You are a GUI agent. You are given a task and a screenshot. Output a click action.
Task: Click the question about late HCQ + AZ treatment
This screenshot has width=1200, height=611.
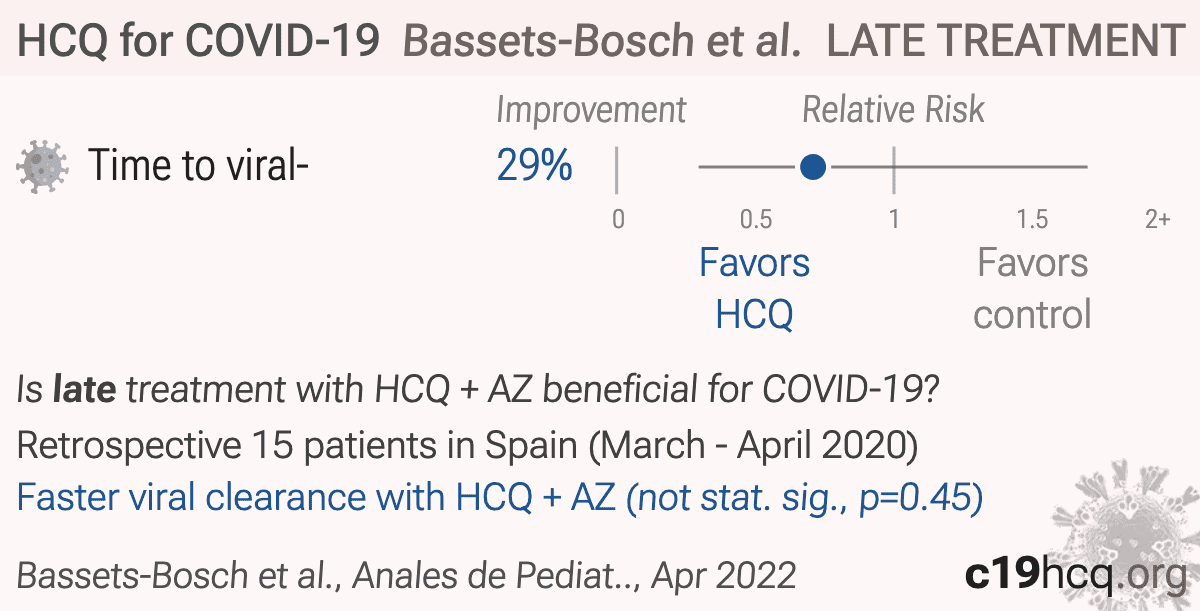coord(477,389)
